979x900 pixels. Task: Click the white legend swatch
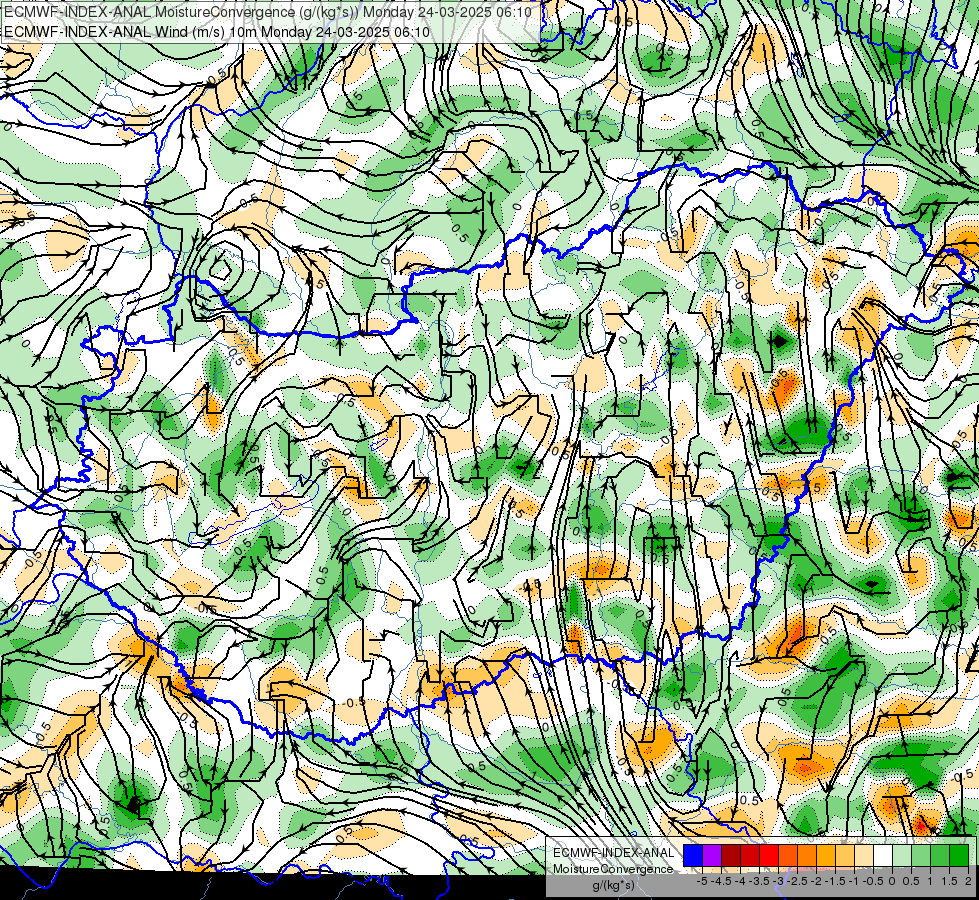(x=883, y=856)
